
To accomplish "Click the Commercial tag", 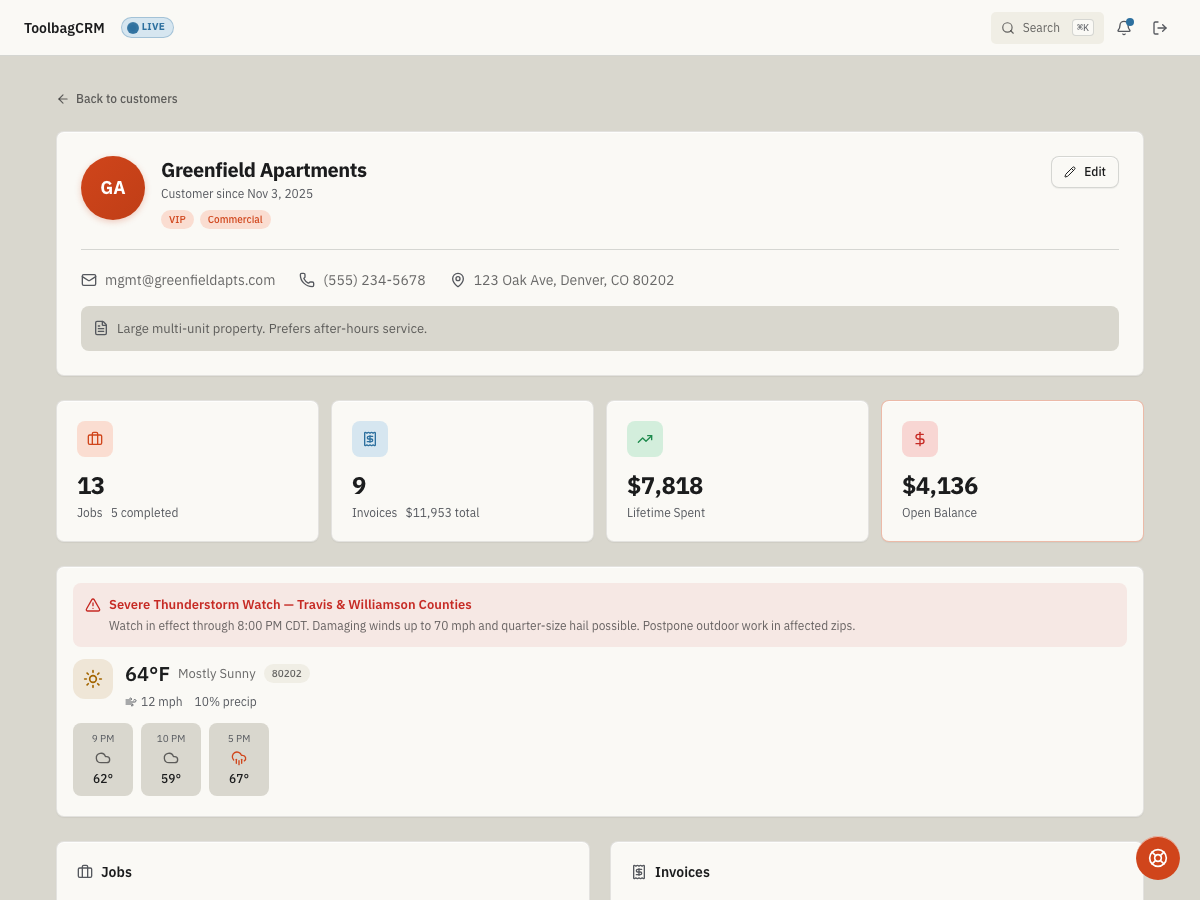I will (235, 220).
